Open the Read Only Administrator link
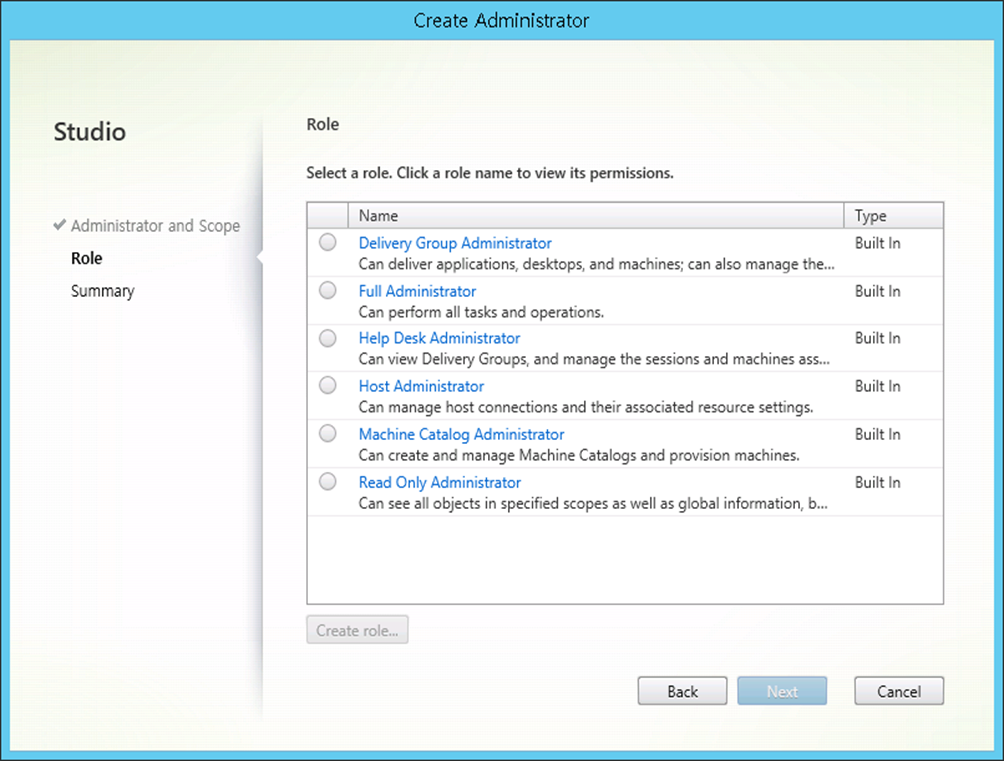The width and height of the screenshot is (1004, 761). [x=439, y=482]
